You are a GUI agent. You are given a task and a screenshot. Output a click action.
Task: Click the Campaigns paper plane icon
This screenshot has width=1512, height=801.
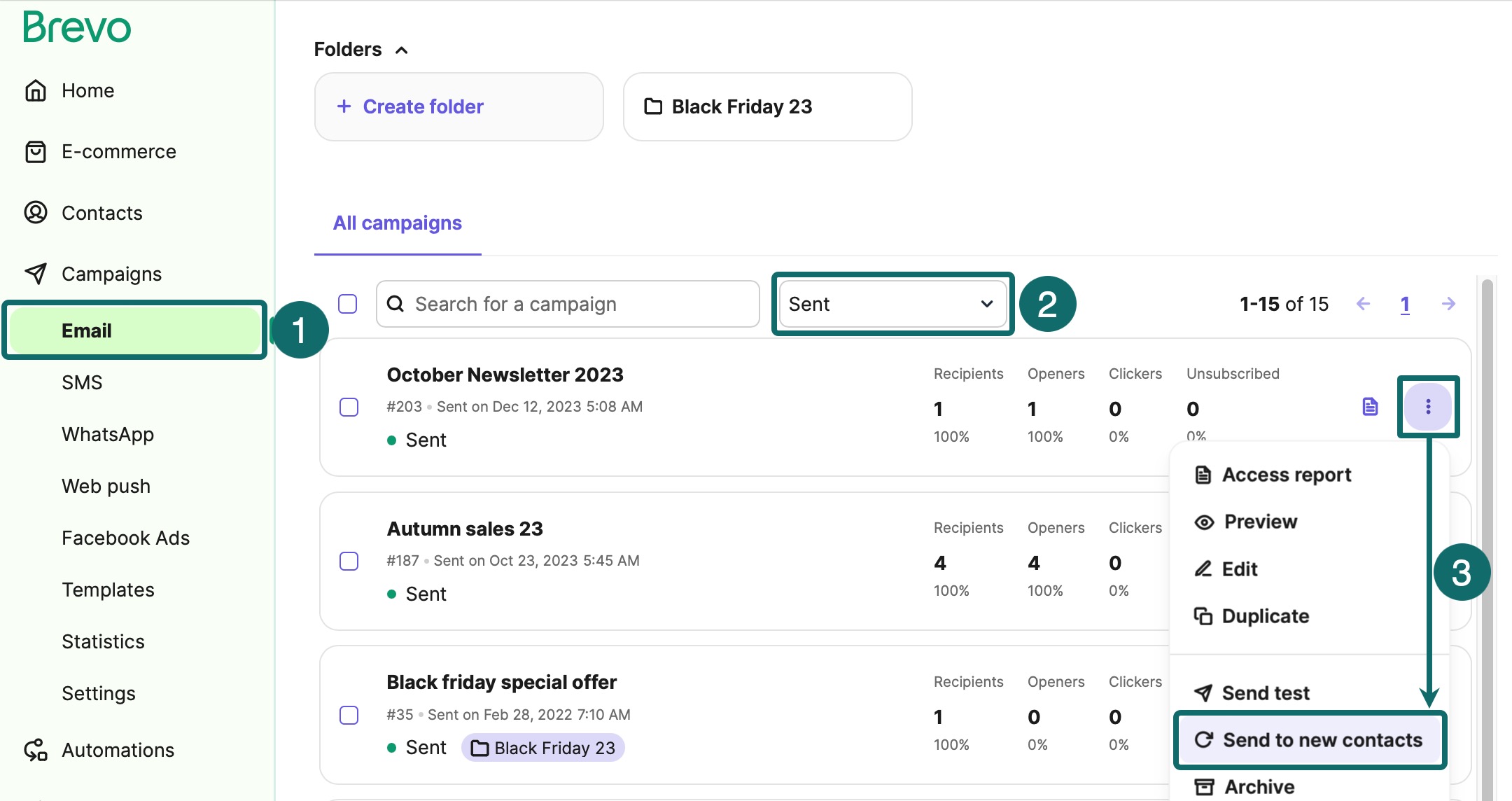click(36, 273)
